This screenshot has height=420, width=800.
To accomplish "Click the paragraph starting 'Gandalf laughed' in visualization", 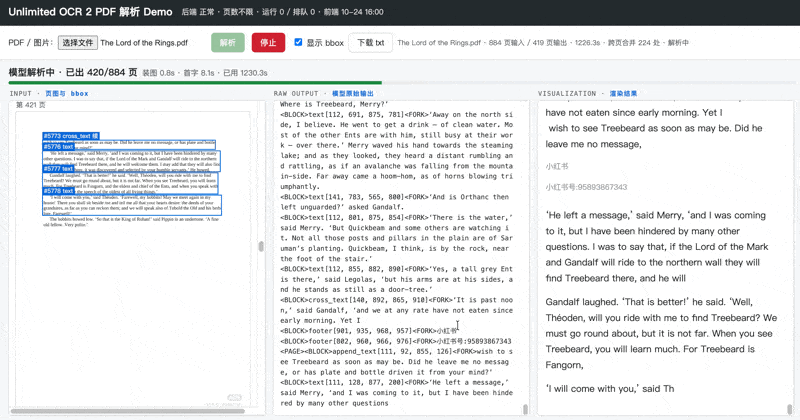I will [661, 333].
